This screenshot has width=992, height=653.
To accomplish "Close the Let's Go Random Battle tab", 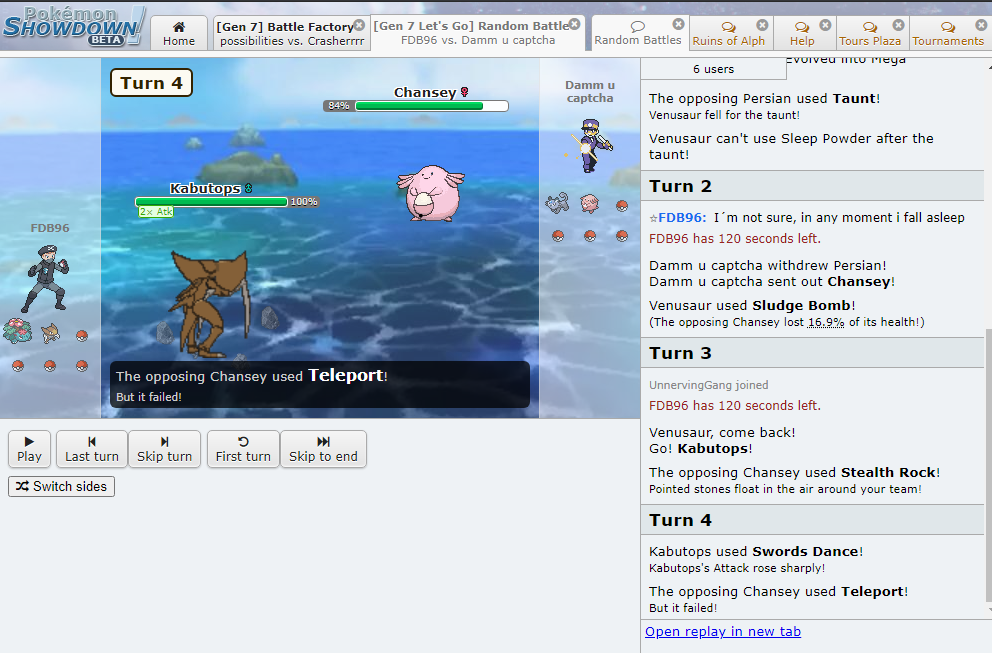I will (574, 24).
